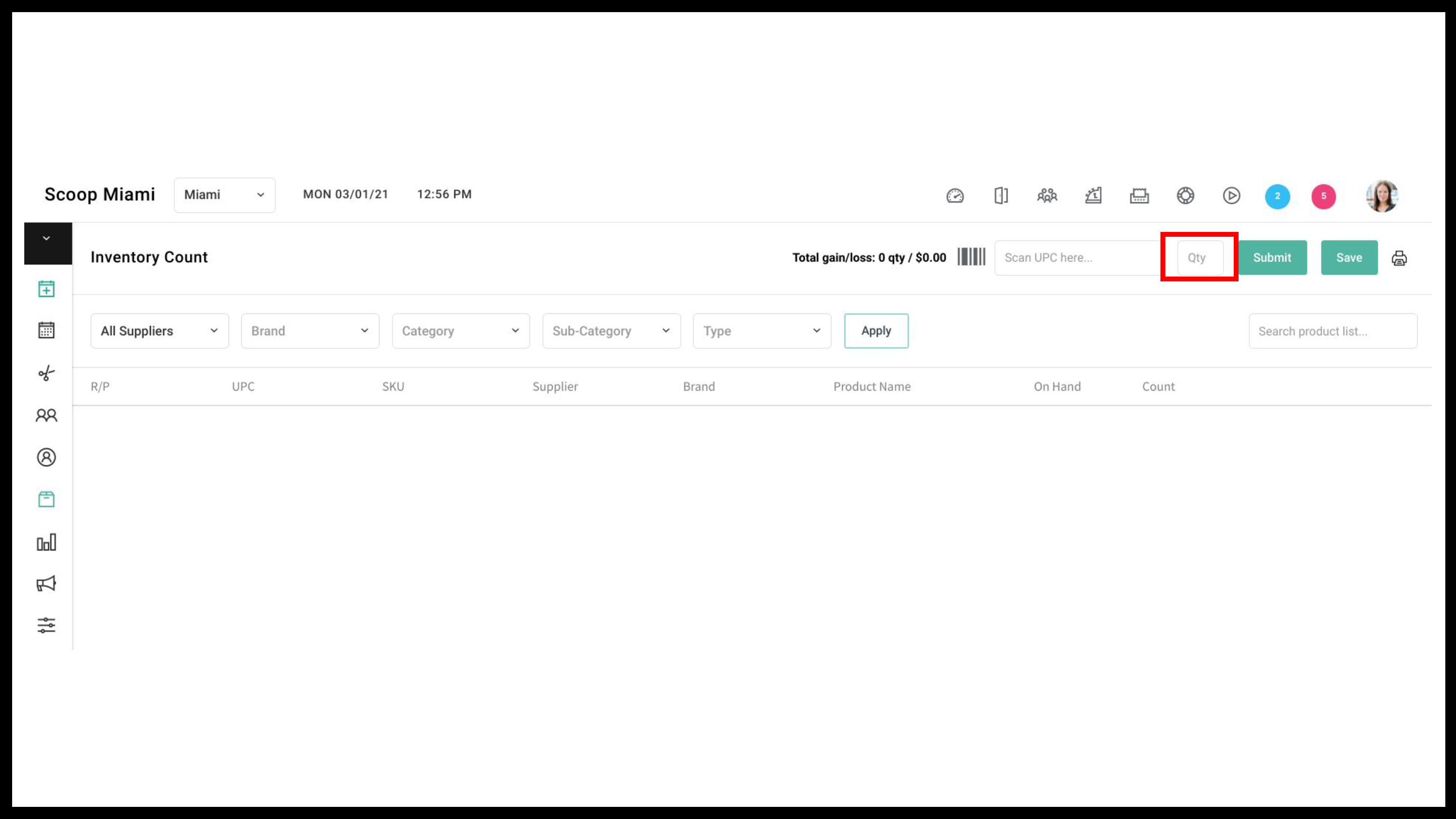Viewport: 1456px width, 819px height.
Task: Click the door check-in icon
Action: [x=1001, y=196]
